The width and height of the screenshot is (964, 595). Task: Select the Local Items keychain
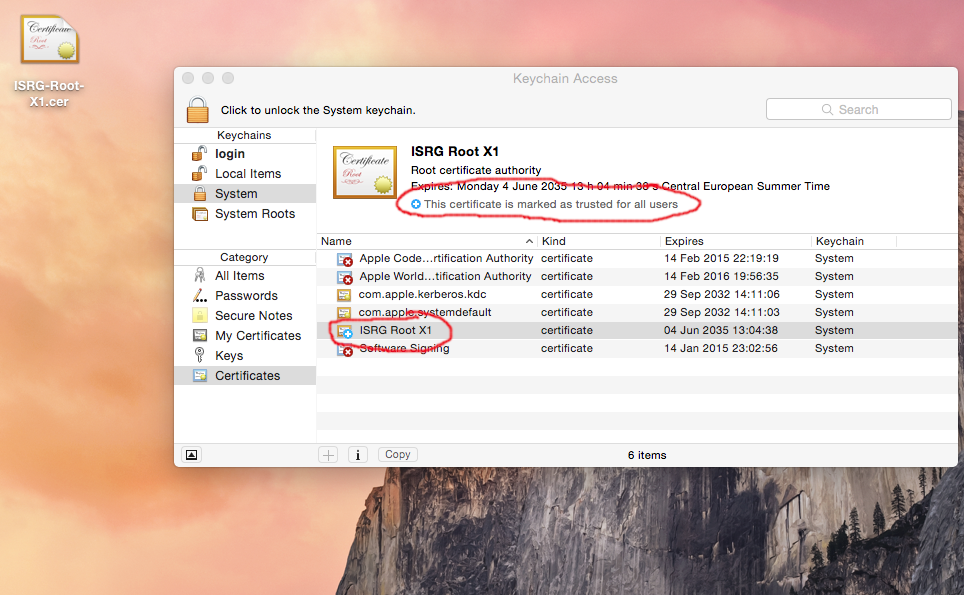245,173
